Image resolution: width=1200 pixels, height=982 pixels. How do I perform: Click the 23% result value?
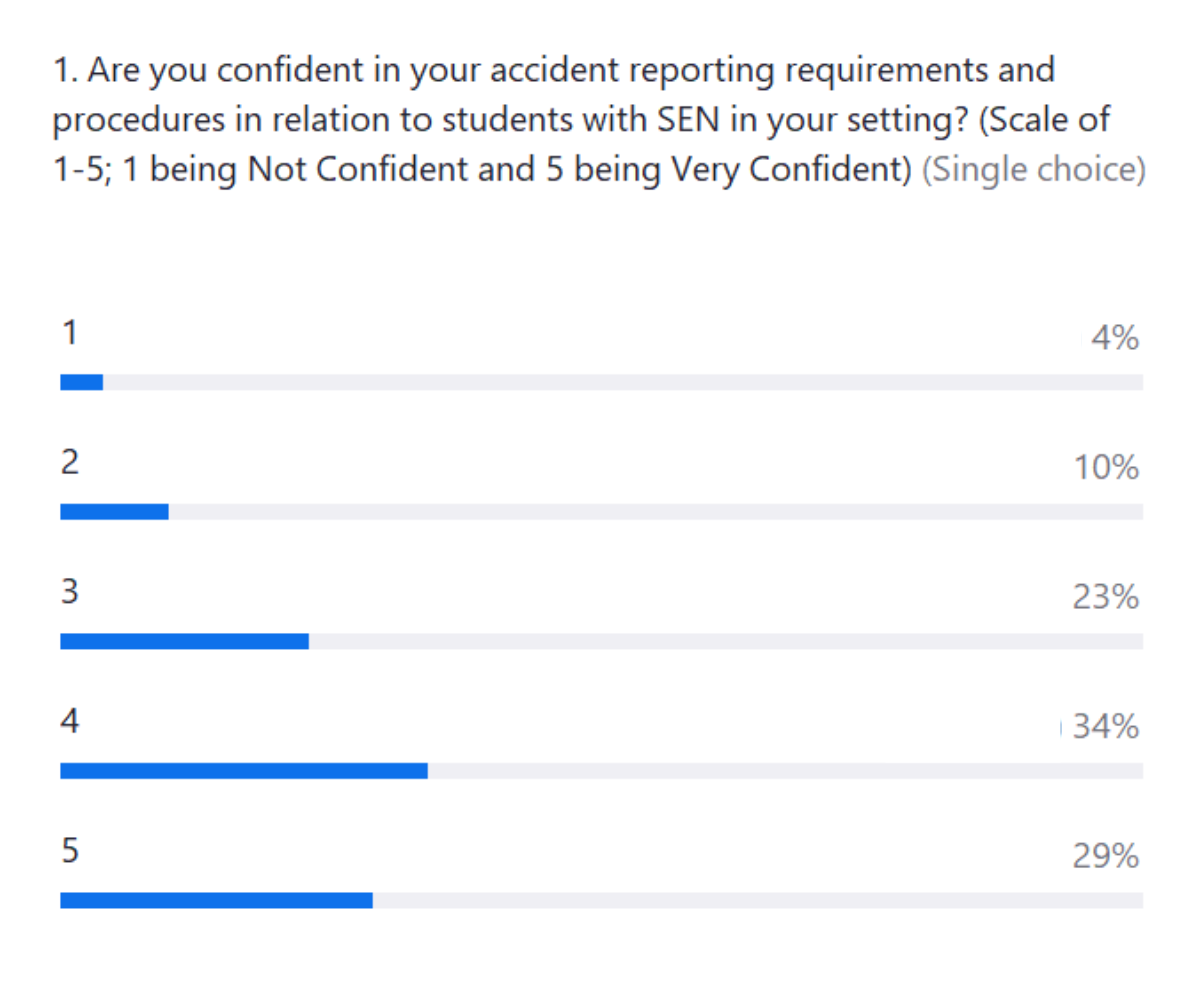(x=1106, y=598)
